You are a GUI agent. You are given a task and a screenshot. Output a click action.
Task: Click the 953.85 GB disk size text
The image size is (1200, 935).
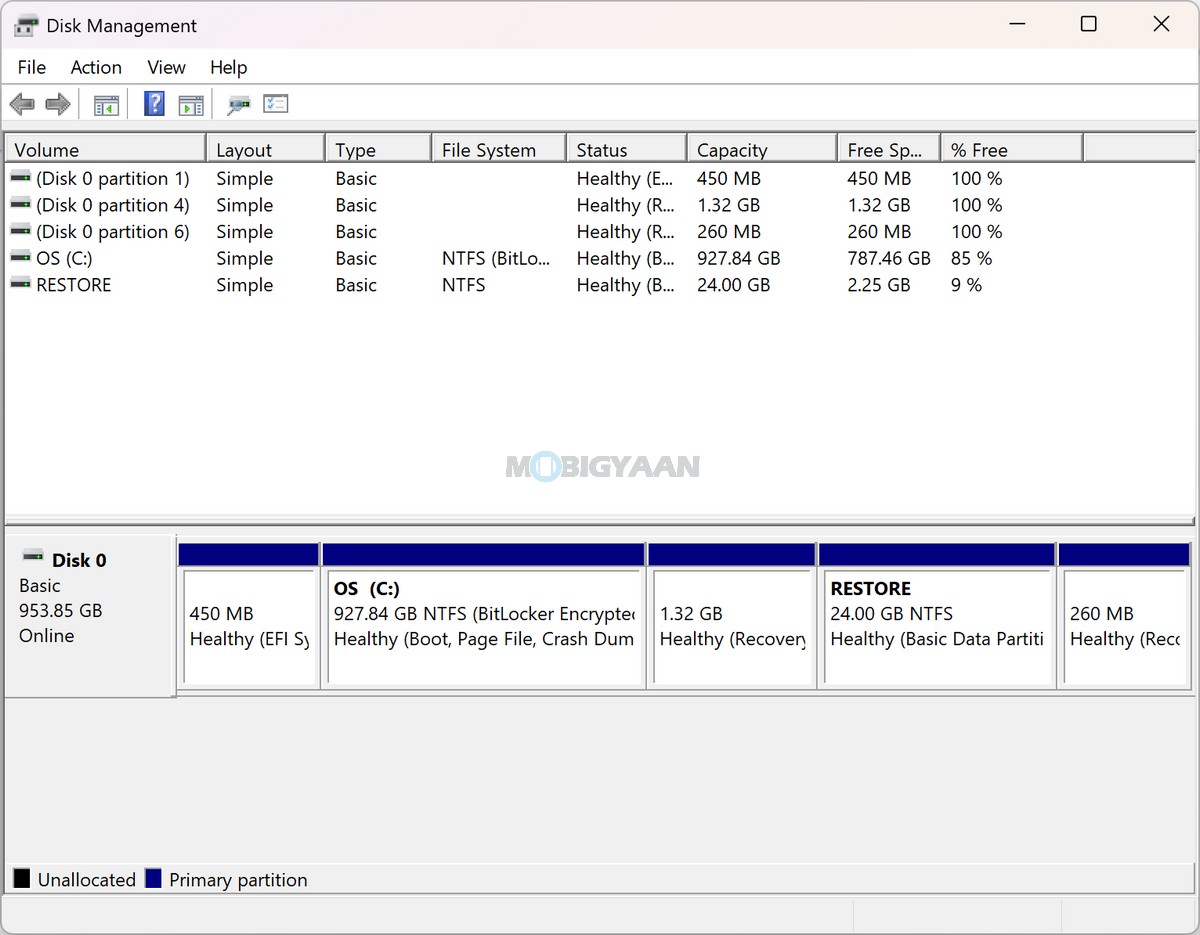tap(60, 610)
